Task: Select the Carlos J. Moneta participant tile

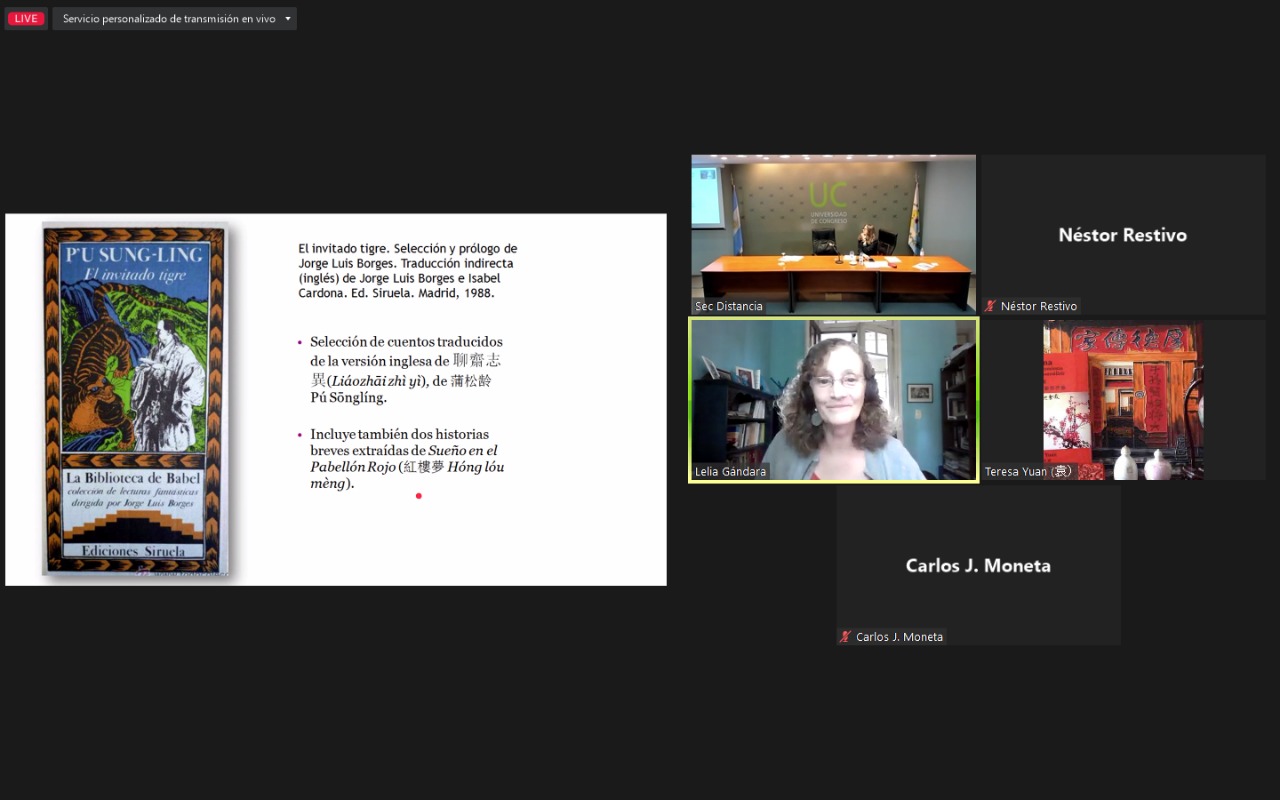Action: tap(978, 565)
